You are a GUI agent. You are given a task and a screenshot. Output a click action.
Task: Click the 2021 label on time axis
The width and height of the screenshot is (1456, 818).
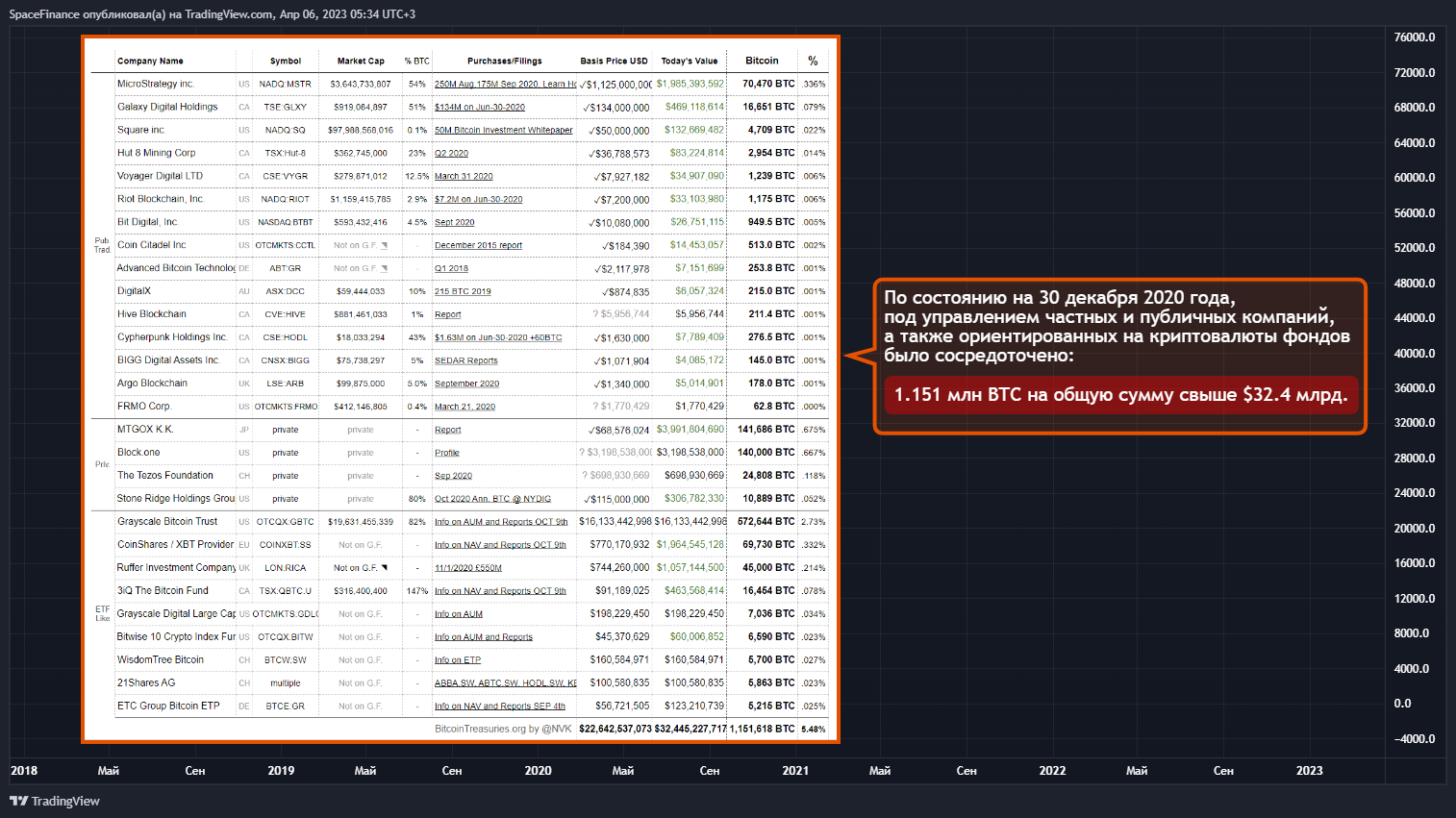795,771
